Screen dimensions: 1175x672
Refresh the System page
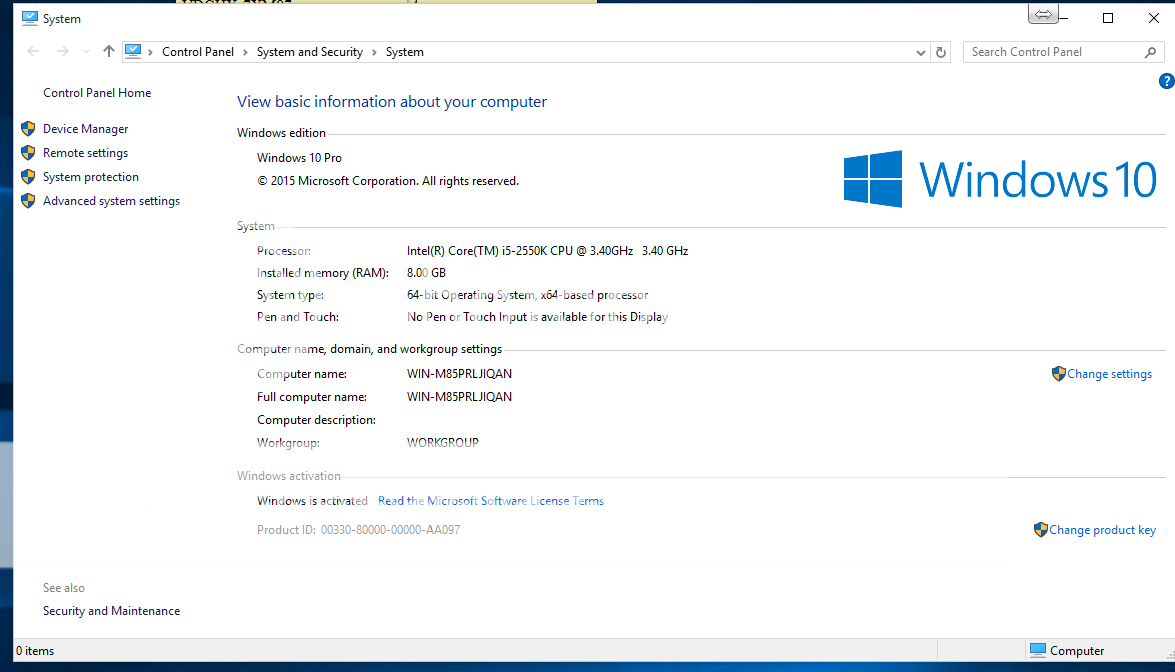941,52
